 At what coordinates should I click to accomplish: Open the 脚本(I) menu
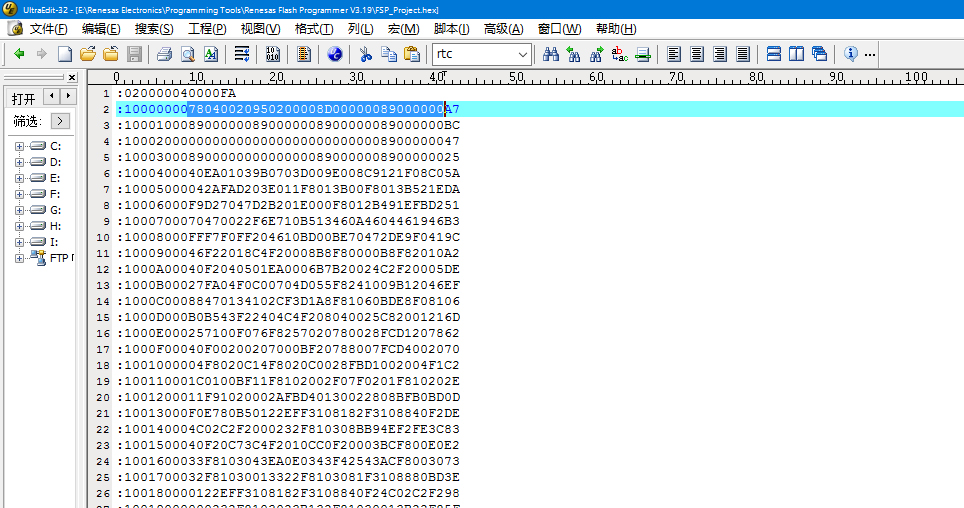(451, 29)
